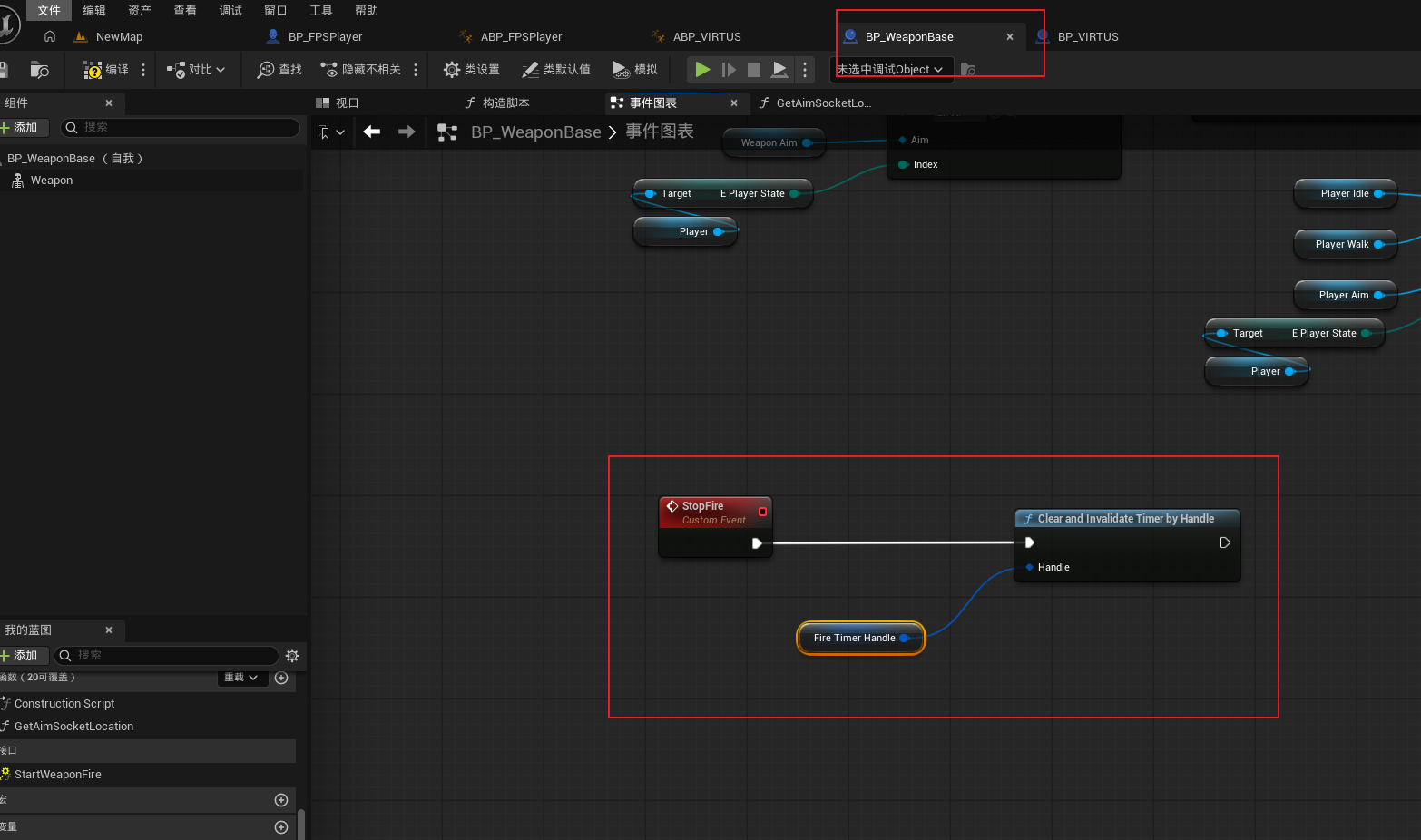Click the Stop playback button

(754, 70)
